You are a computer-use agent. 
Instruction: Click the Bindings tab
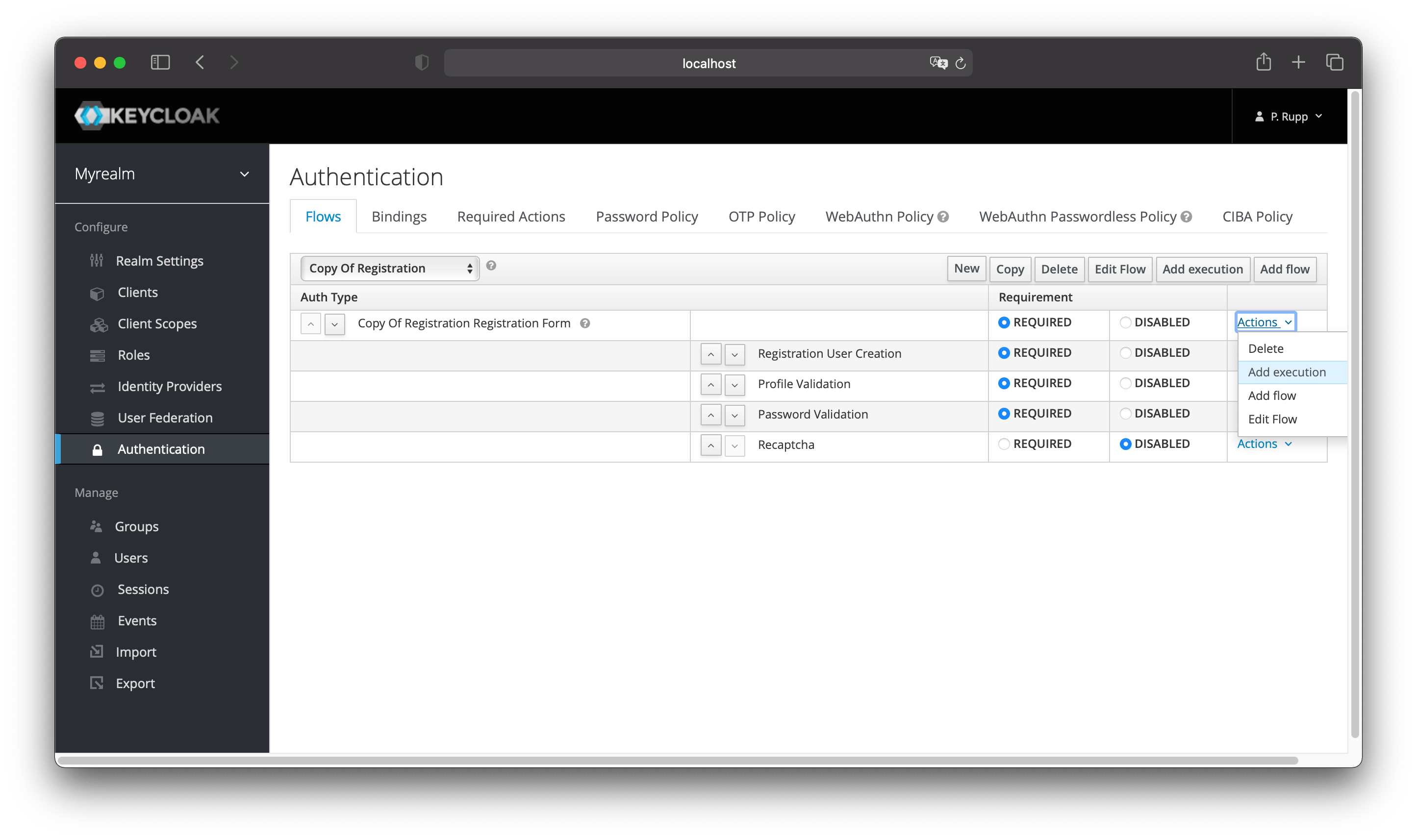398,216
